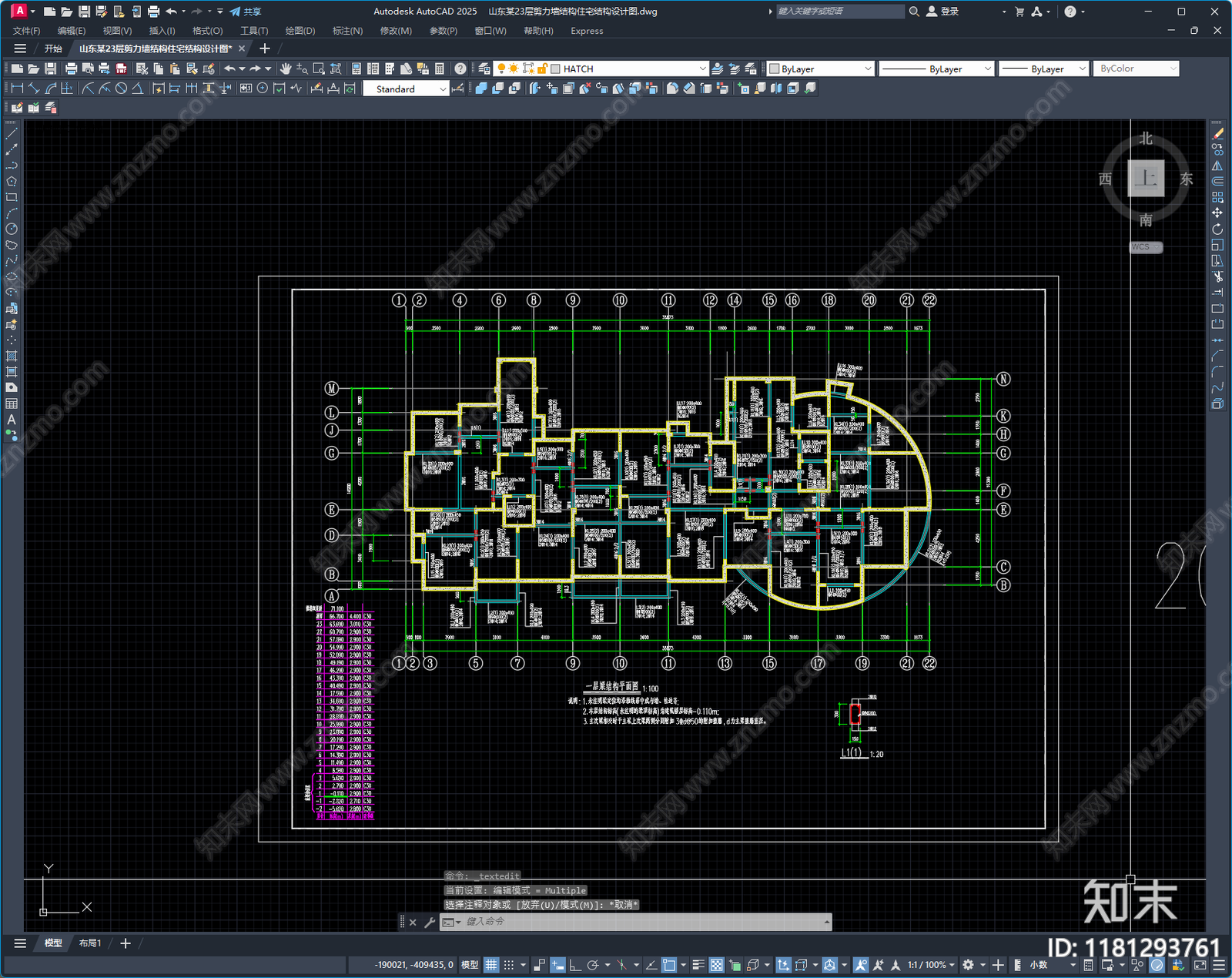Toggle Ortho mode in status bar
Screen dimensions: 1232x978
click(x=574, y=965)
